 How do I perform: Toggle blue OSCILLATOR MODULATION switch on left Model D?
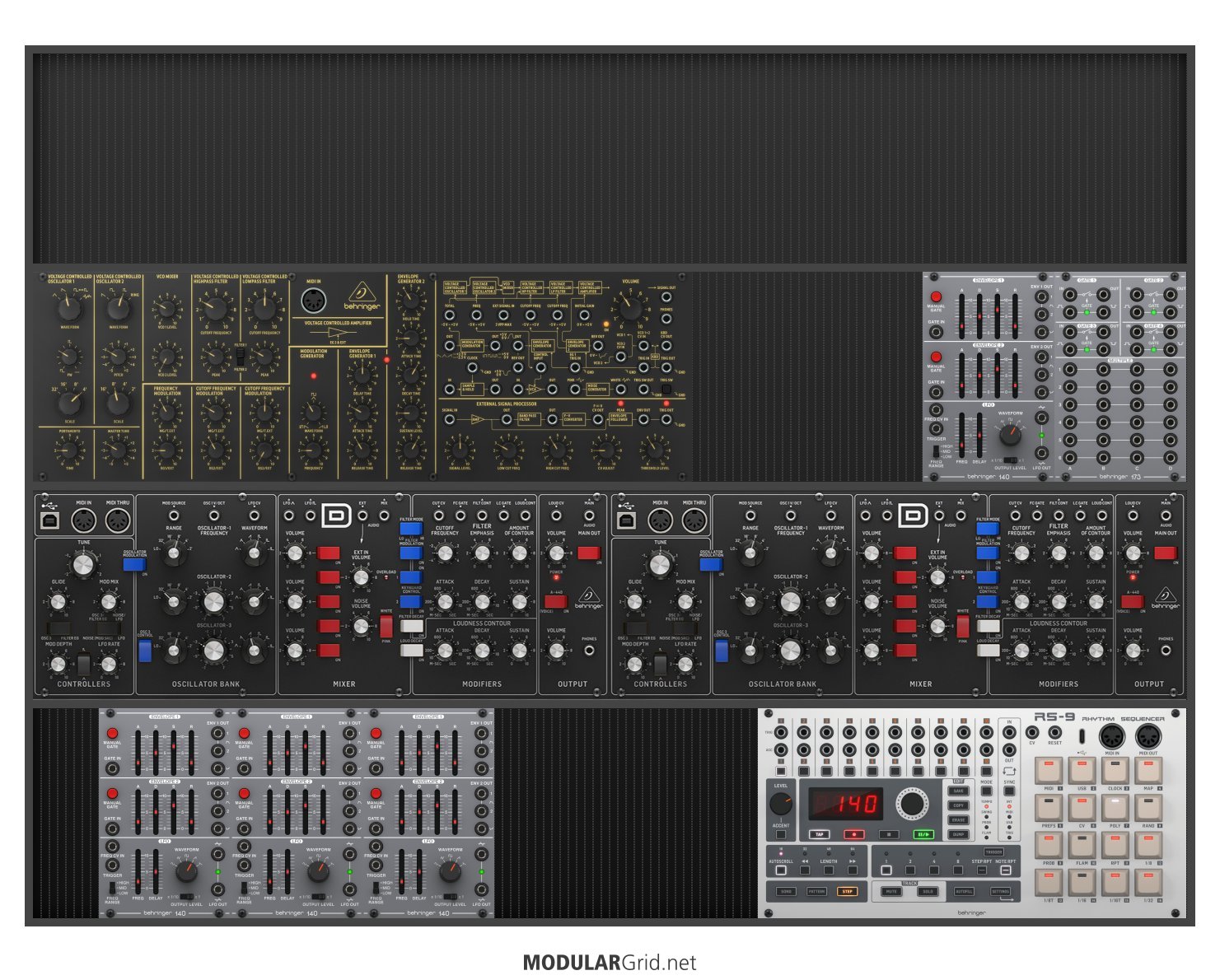tap(134, 565)
